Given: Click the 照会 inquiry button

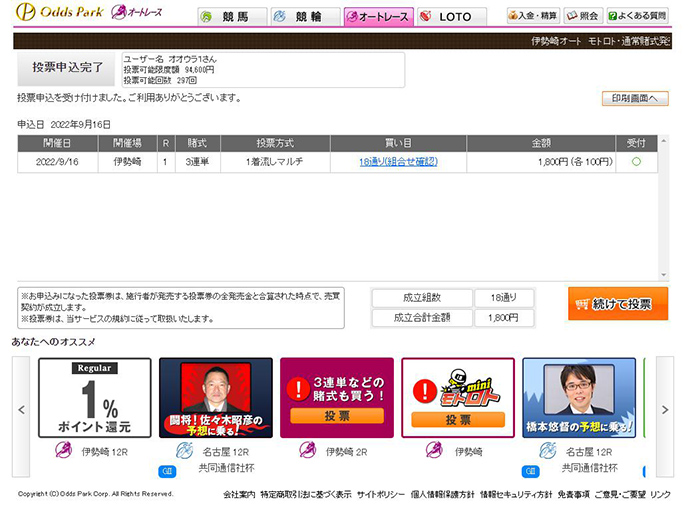Looking at the screenshot, I should 583,16.
